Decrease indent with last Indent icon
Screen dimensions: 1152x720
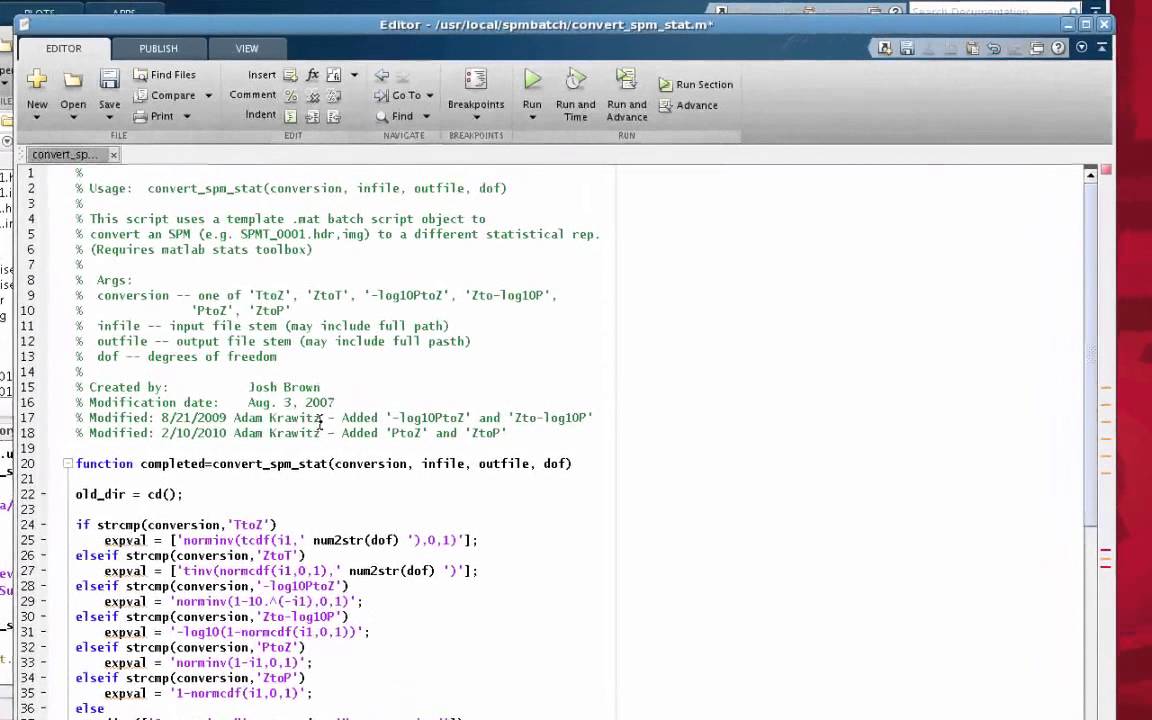pos(334,116)
